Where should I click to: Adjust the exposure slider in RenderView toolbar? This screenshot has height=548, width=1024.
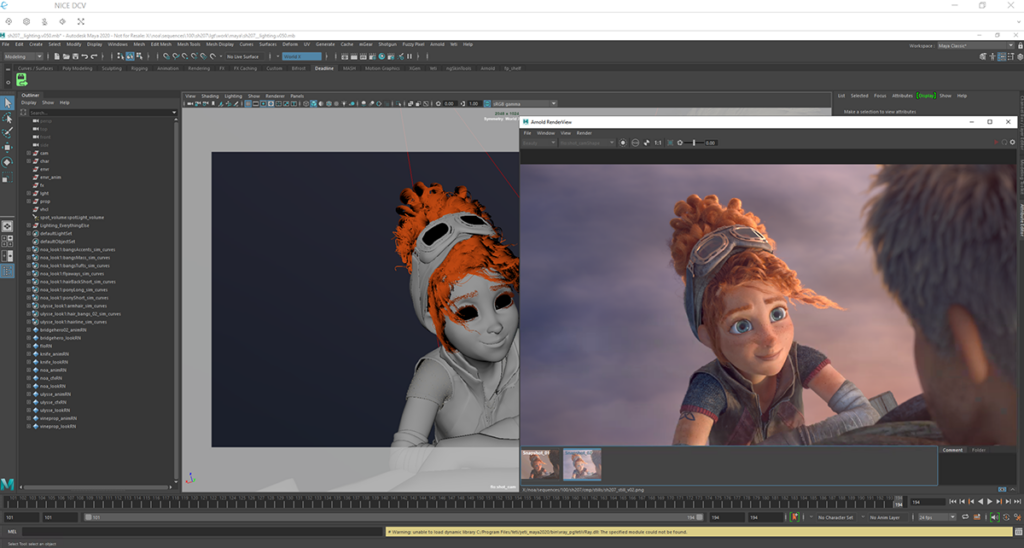(694, 142)
